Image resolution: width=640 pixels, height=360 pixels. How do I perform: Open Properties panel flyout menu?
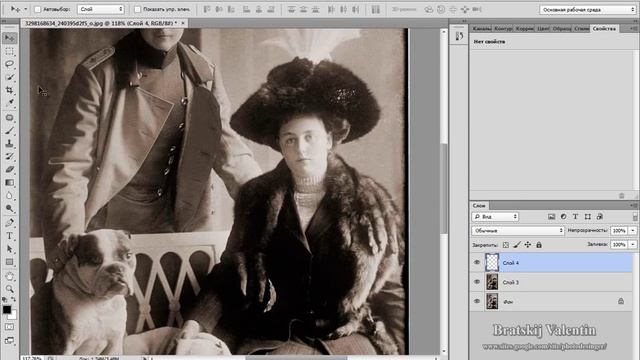tap(634, 28)
